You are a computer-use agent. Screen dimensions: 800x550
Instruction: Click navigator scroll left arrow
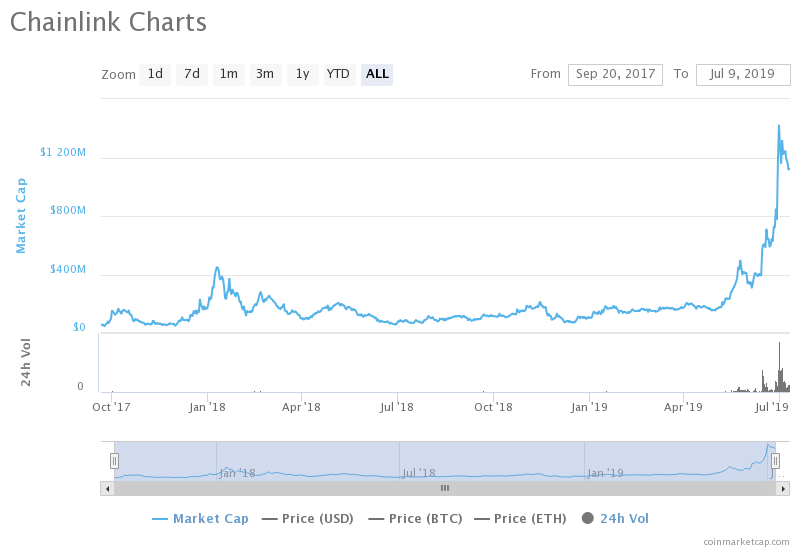click(107, 489)
